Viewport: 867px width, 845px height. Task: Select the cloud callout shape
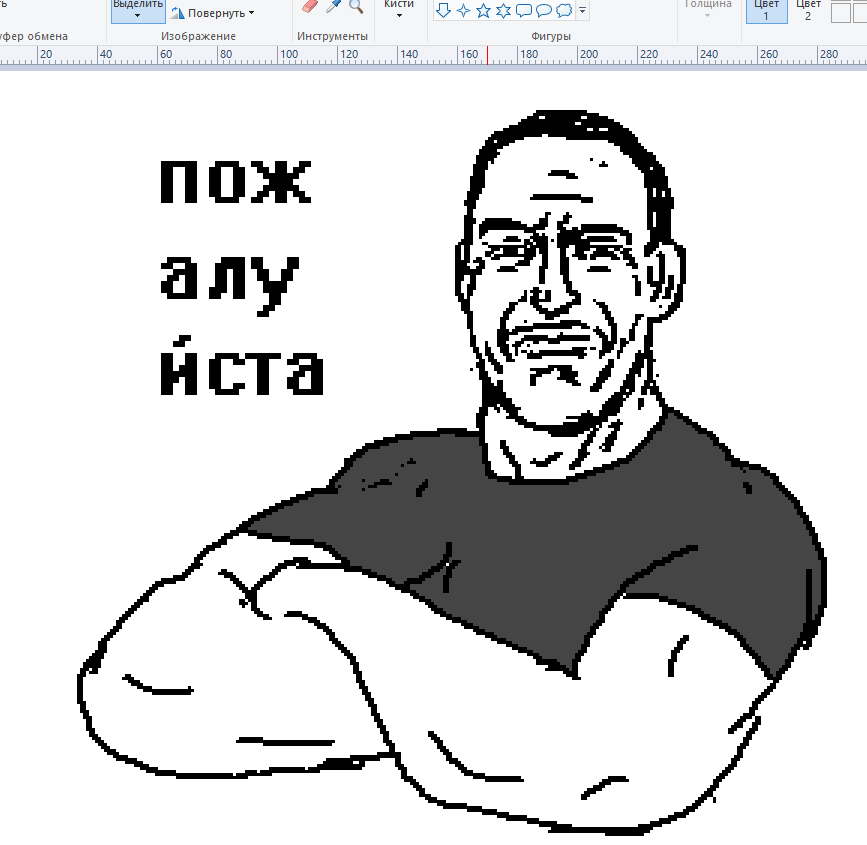click(564, 10)
